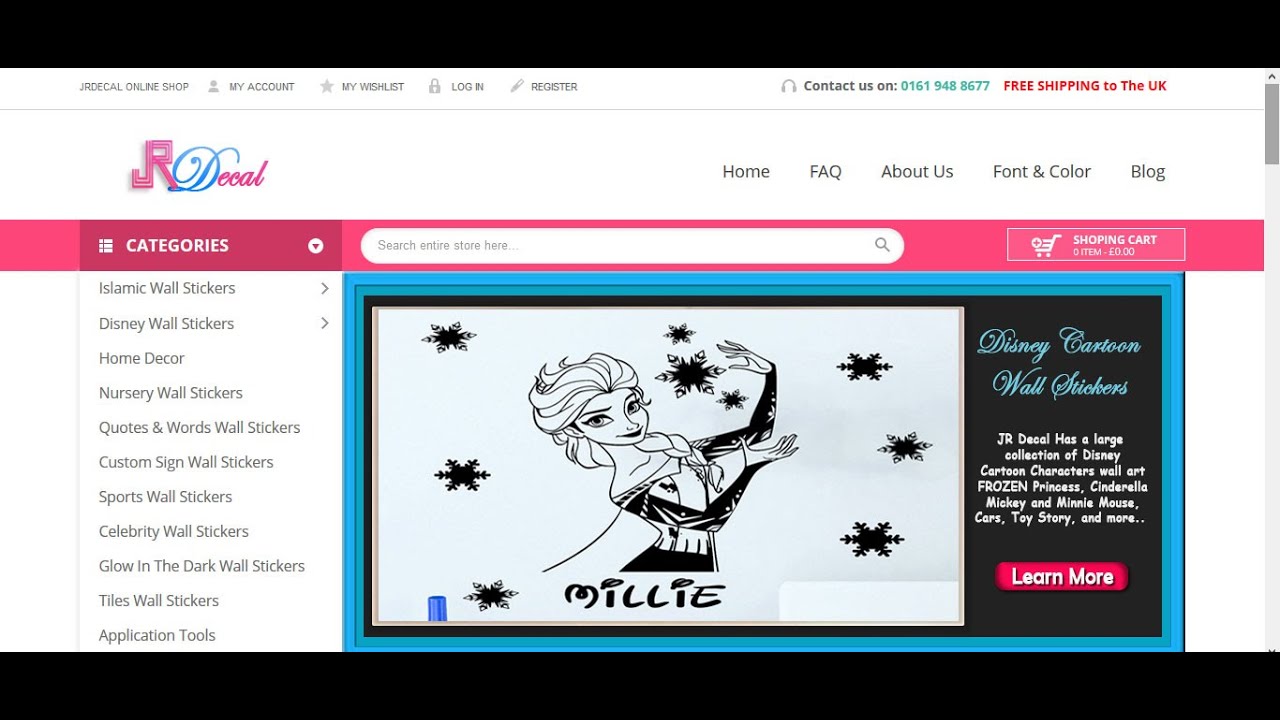Click the REGISTER link
1280x720 pixels.
pyautogui.click(x=554, y=87)
